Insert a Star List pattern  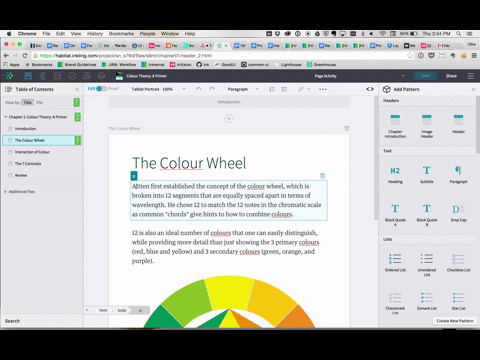[x=458, y=301]
